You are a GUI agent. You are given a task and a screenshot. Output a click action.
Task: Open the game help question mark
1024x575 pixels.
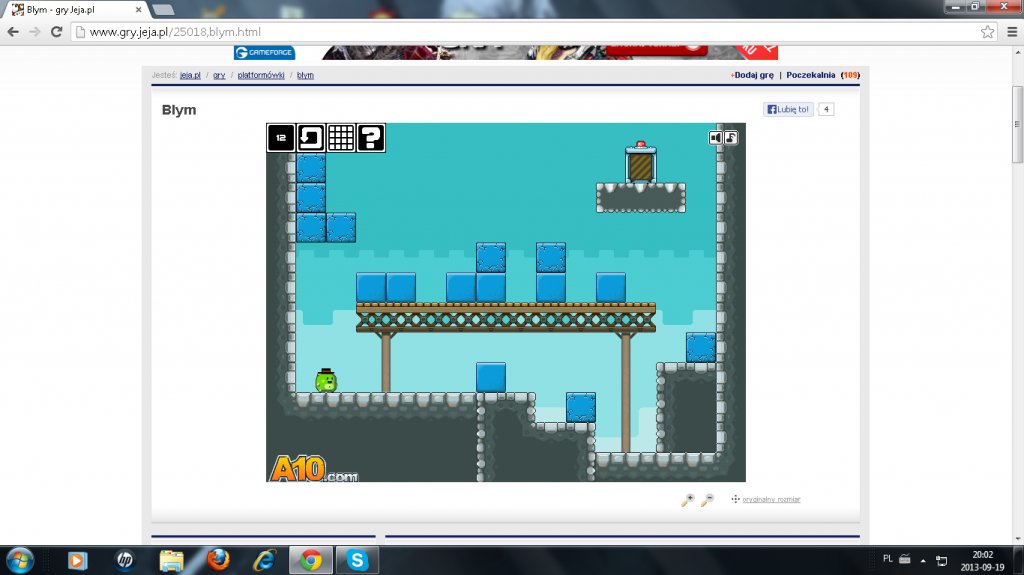click(371, 138)
